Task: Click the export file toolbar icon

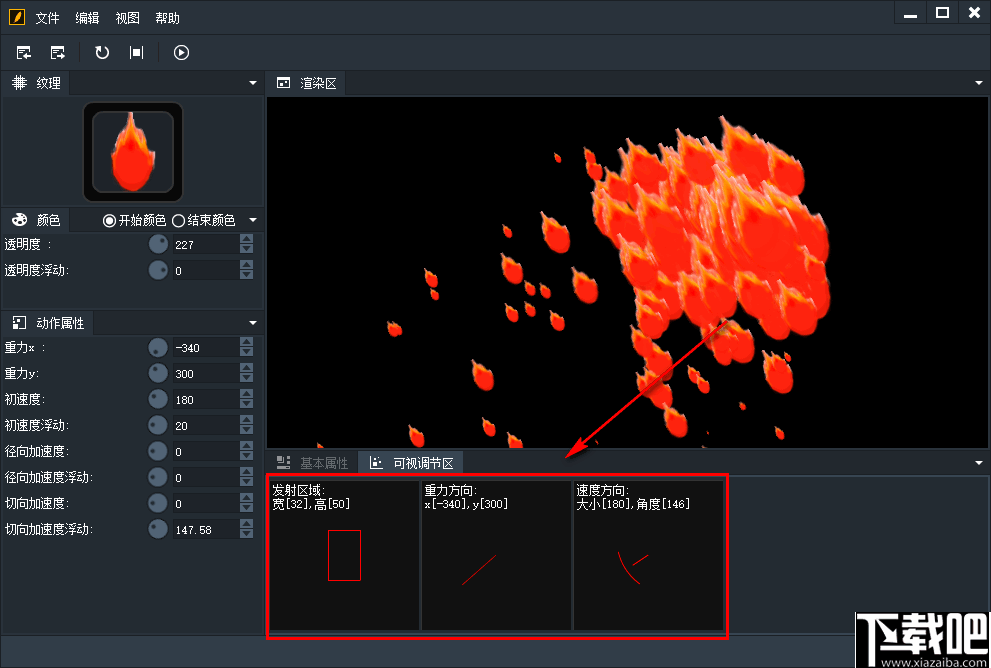Action: [x=58, y=52]
